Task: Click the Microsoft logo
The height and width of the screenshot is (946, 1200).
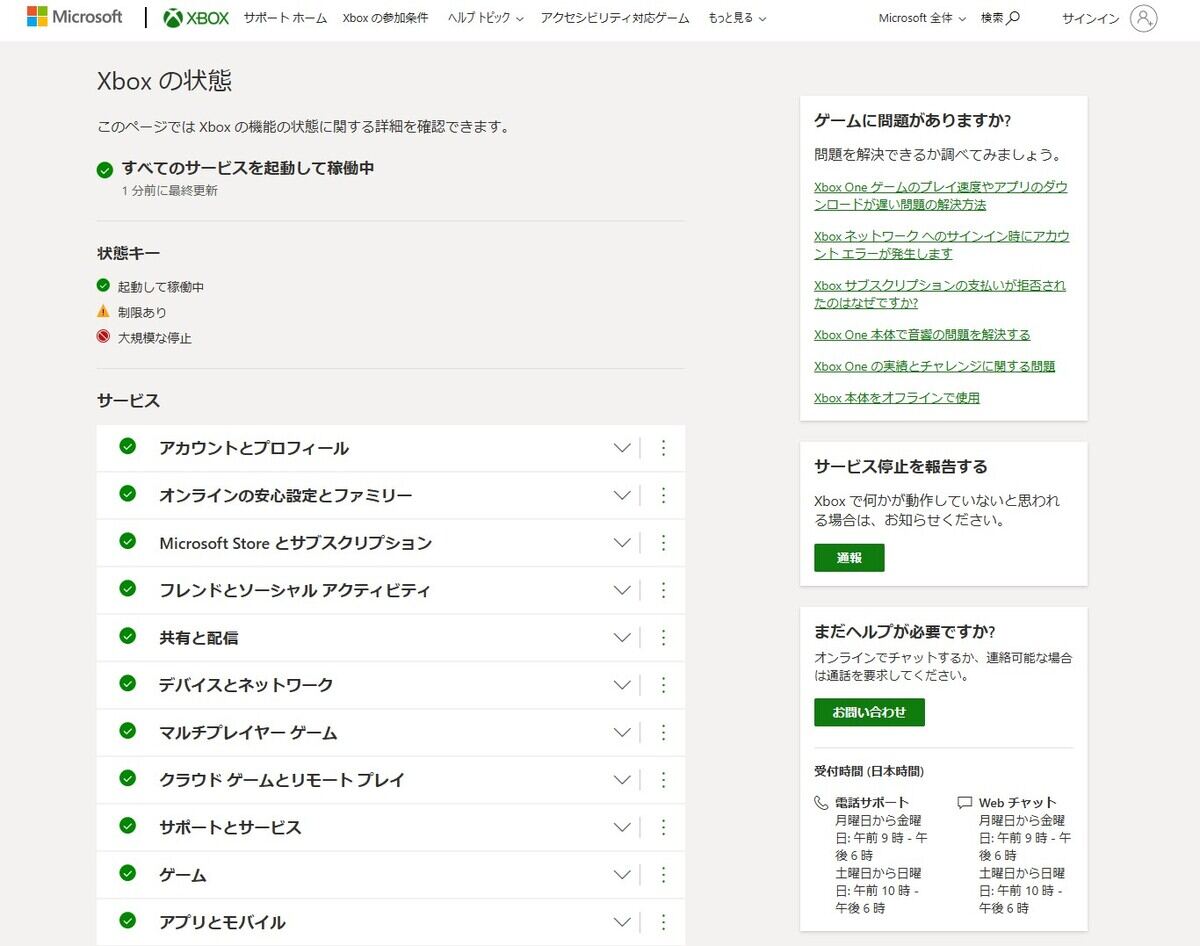Action: coord(75,17)
